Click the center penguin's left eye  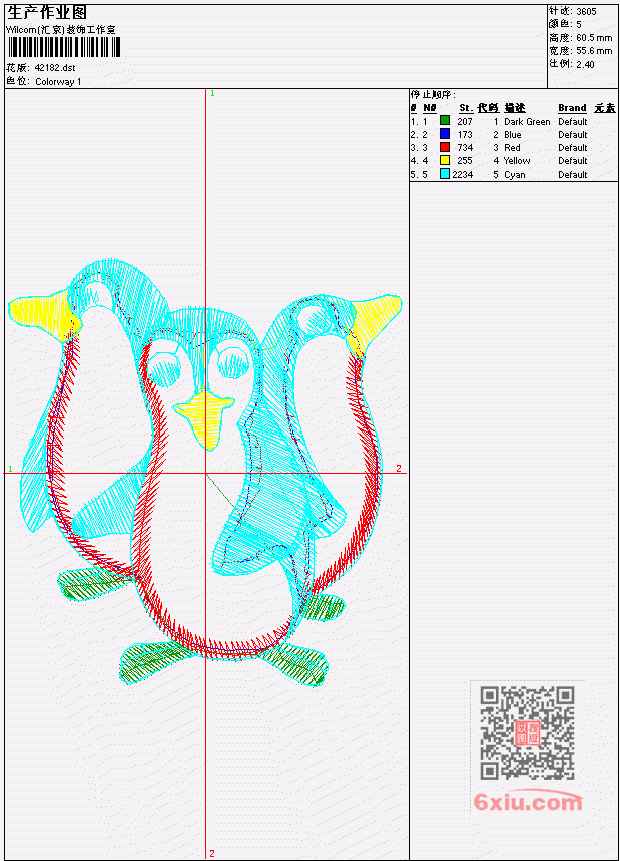coord(164,368)
